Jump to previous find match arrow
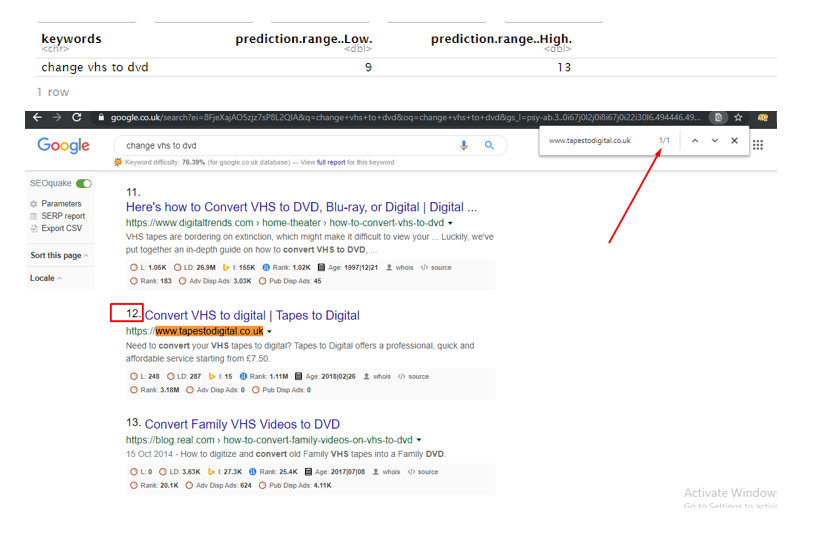This screenshot has width=821, height=535. click(x=695, y=141)
